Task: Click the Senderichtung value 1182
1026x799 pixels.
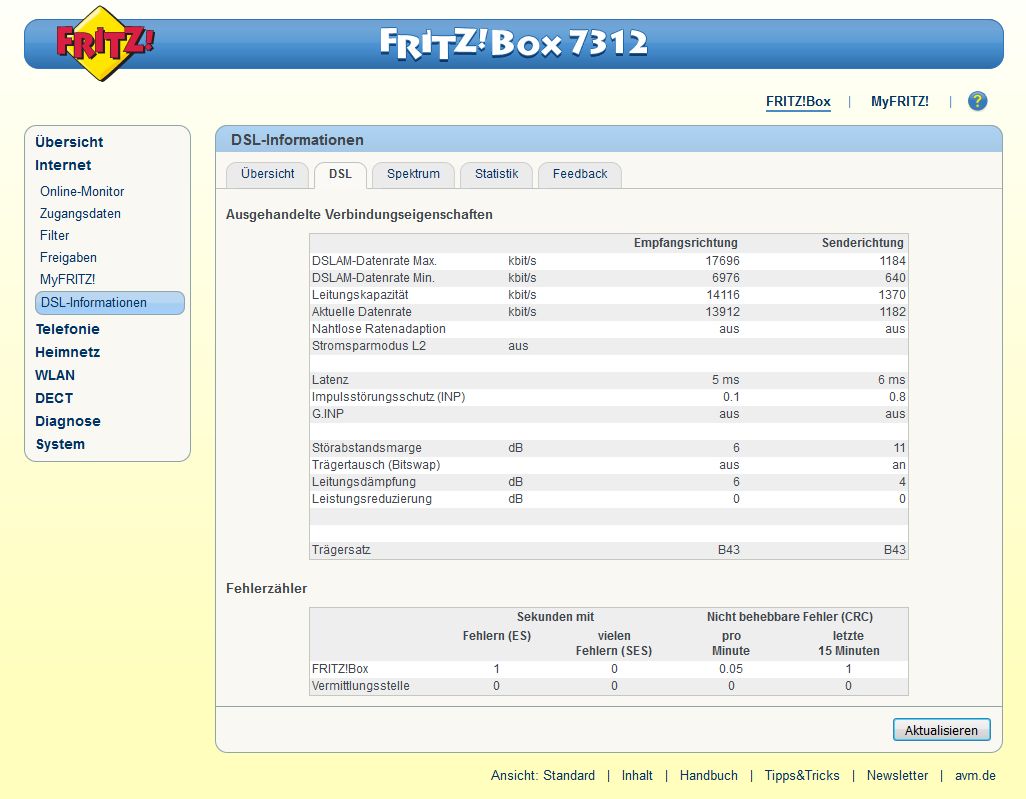Action: (x=893, y=311)
